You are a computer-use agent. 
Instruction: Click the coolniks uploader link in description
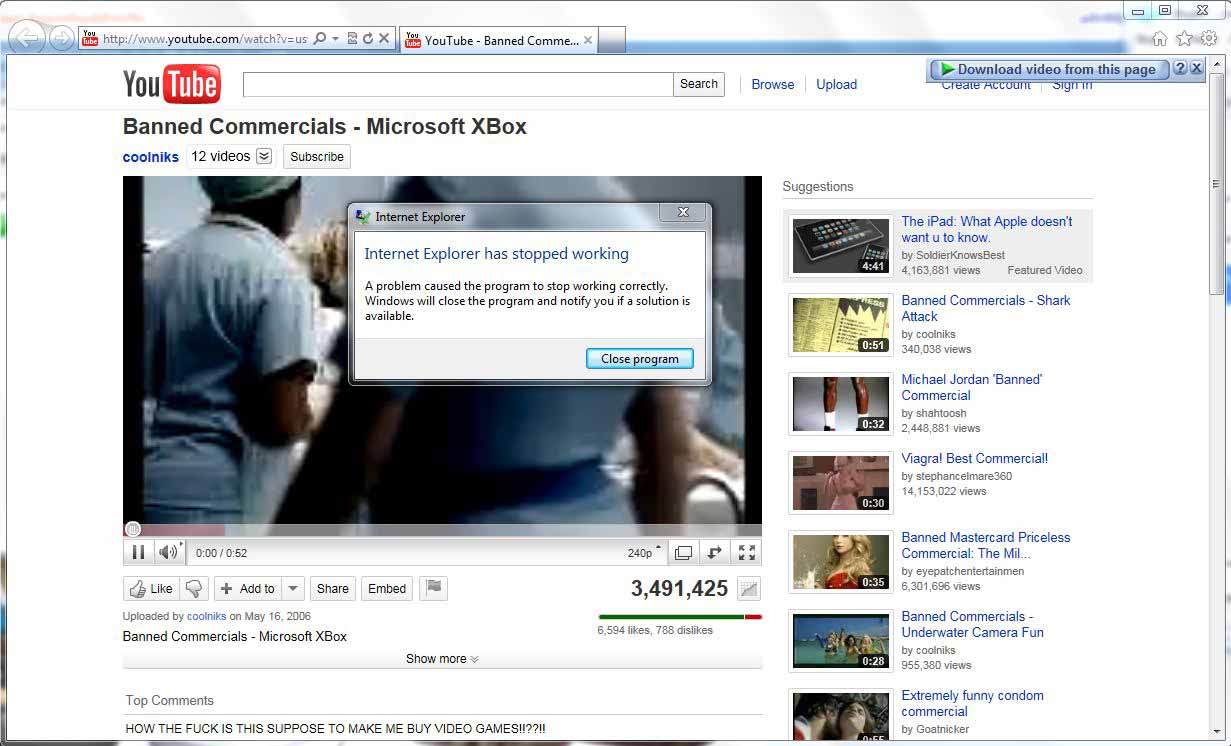coord(207,616)
